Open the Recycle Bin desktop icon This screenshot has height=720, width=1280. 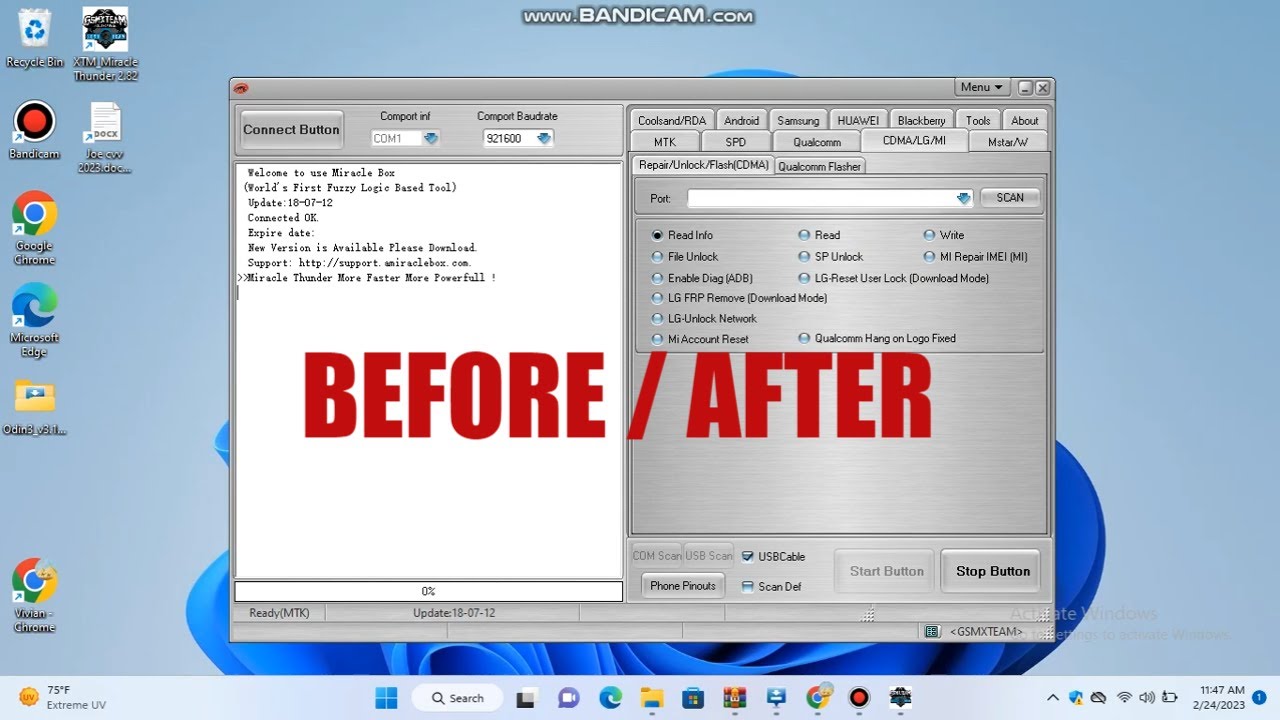pos(34,38)
